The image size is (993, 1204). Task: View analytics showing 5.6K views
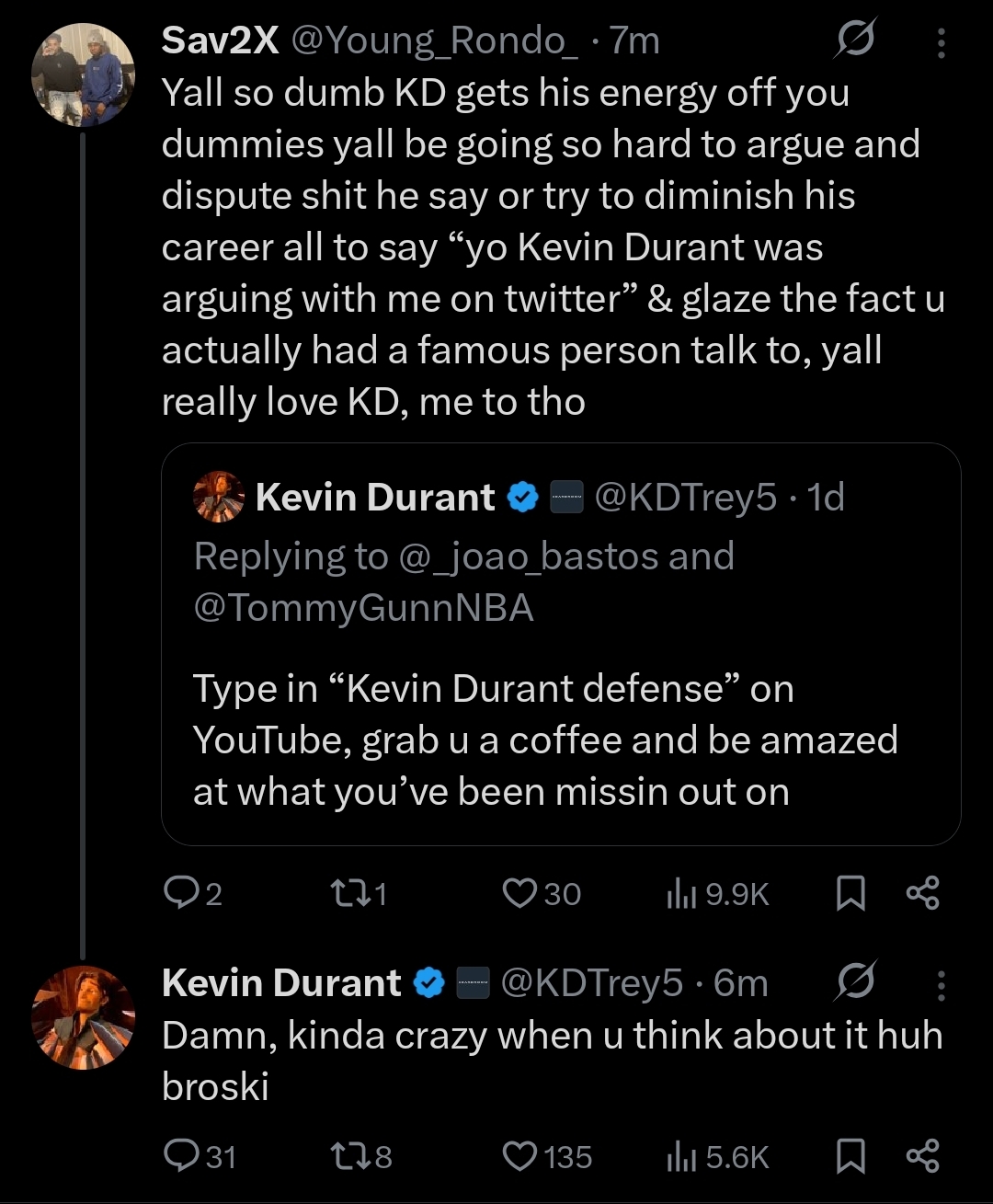tap(680, 1157)
